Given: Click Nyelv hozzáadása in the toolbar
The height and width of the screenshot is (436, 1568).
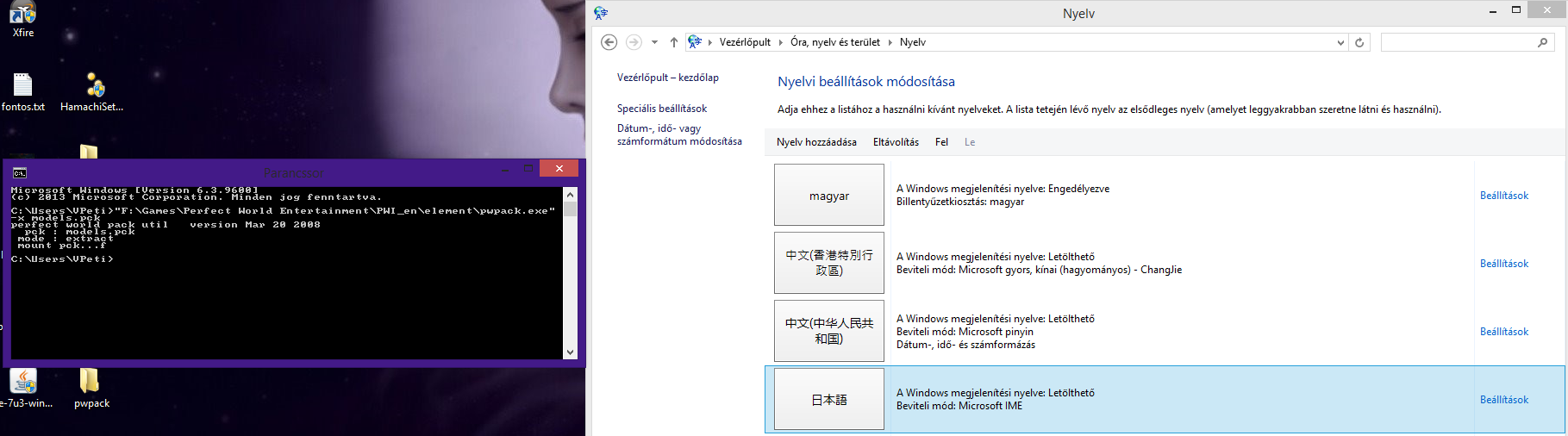Looking at the screenshot, I should [x=816, y=142].
